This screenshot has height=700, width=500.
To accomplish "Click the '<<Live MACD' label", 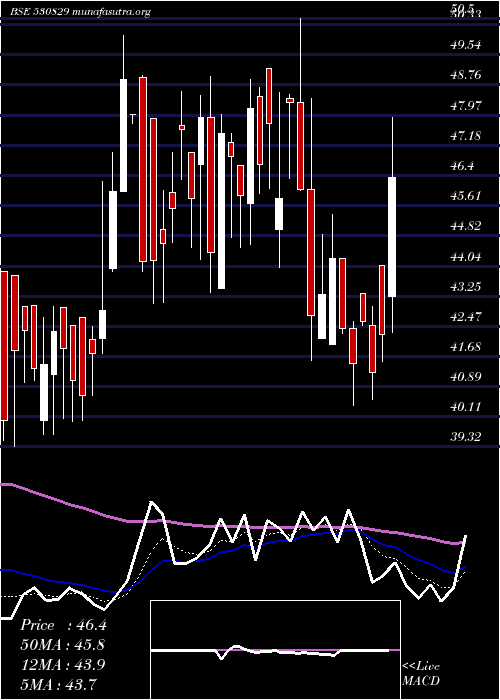I will (x=421, y=673).
